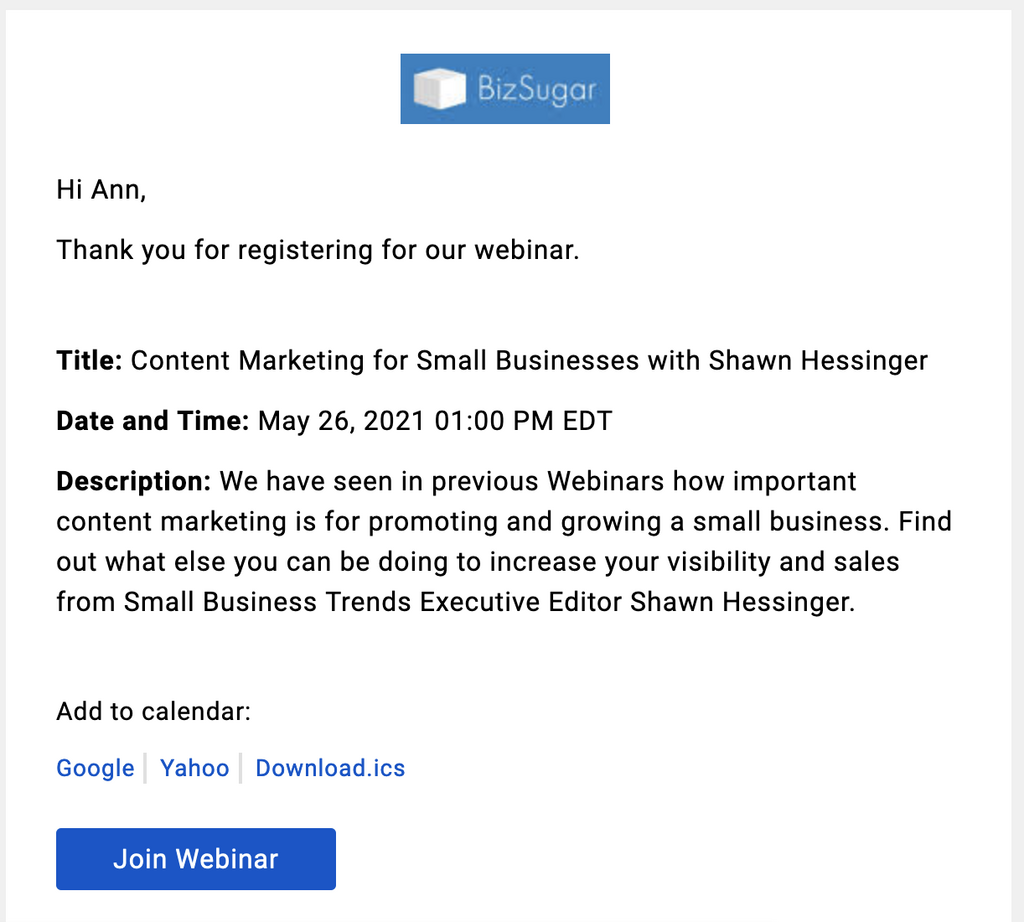Click the "01:00 PM EDT" time text
Screen dimensions: 1024x922
point(523,421)
